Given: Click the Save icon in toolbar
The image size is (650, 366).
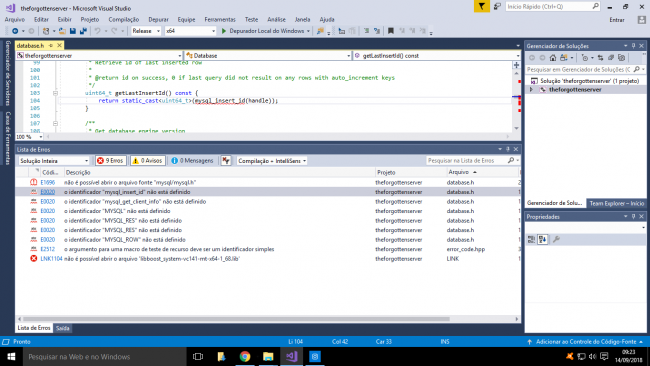Looking at the screenshot, I should [x=73, y=31].
